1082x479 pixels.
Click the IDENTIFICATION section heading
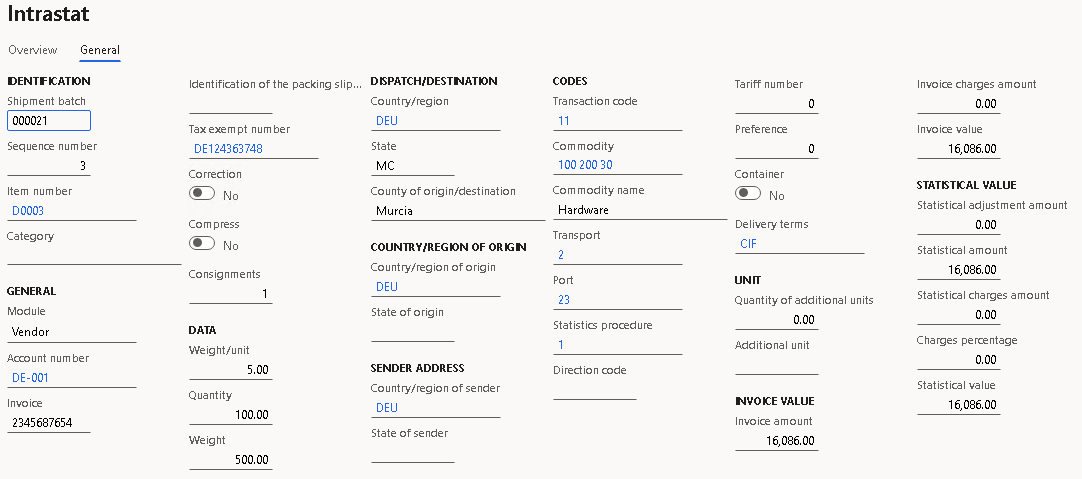48,81
